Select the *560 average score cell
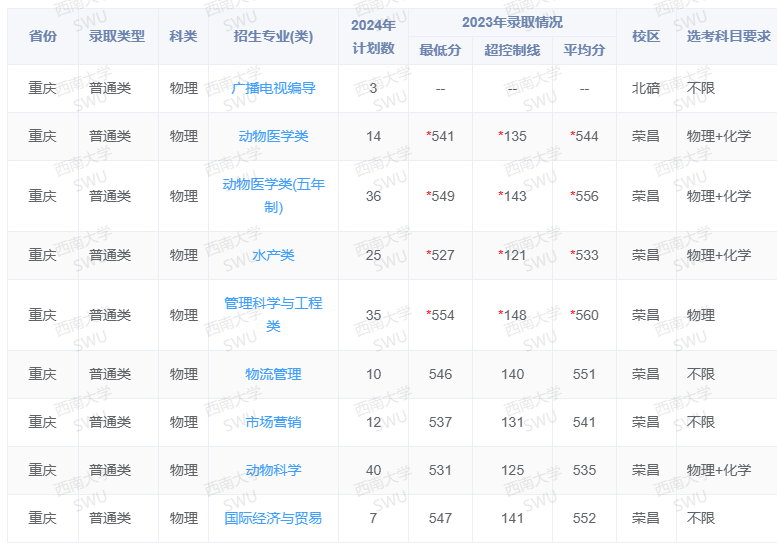This screenshot has height=543, width=777. (x=584, y=315)
